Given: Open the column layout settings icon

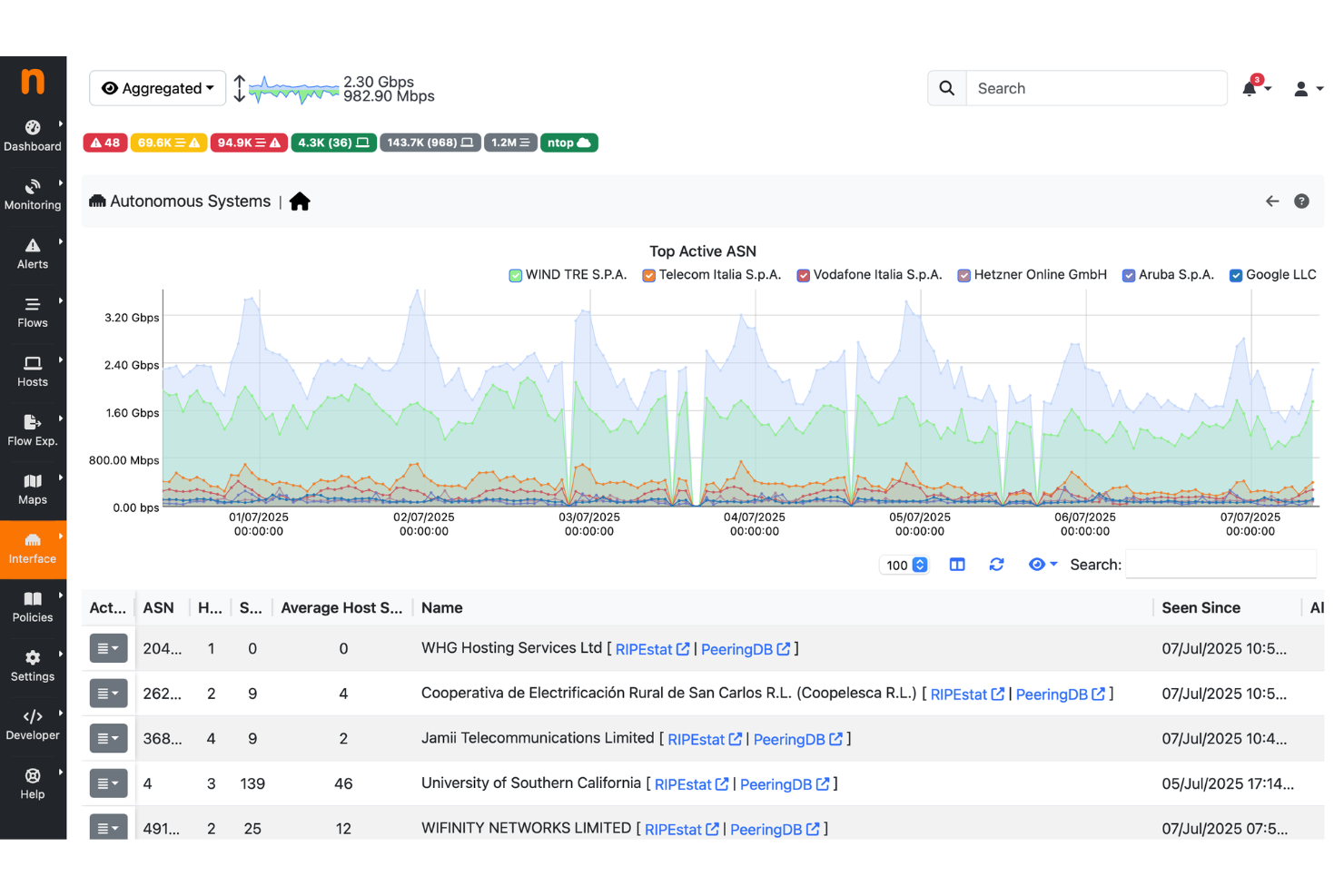Looking at the screenshot, I should pos(956,564).
